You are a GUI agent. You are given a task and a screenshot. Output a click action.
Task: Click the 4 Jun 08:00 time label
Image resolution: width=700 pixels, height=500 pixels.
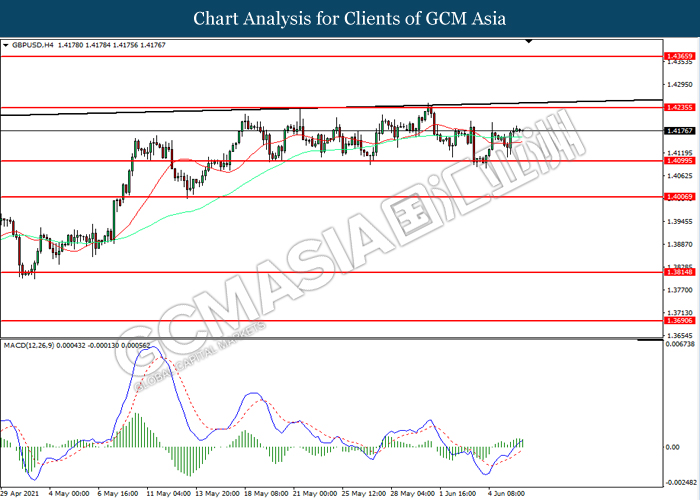(x=506, y=493)
